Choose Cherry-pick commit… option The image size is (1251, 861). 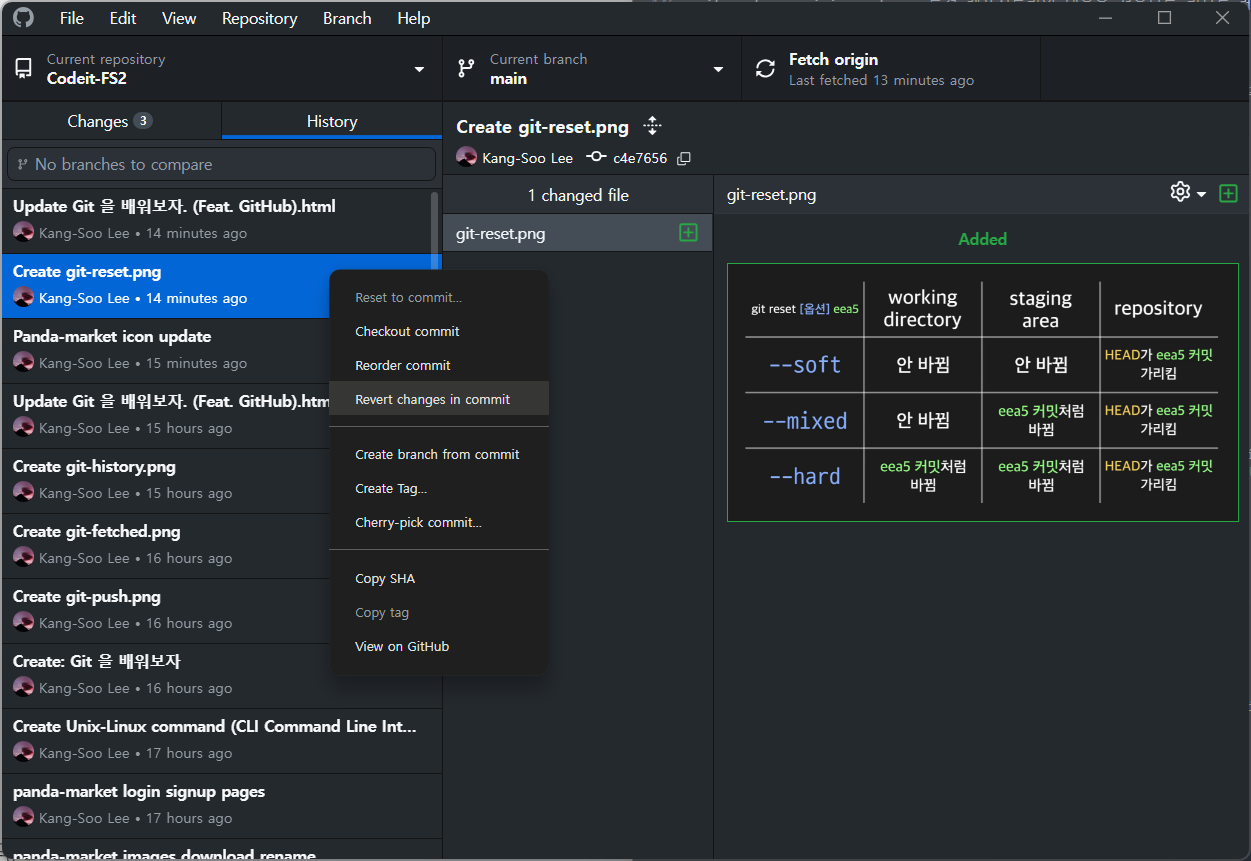[x=439, y=522]
